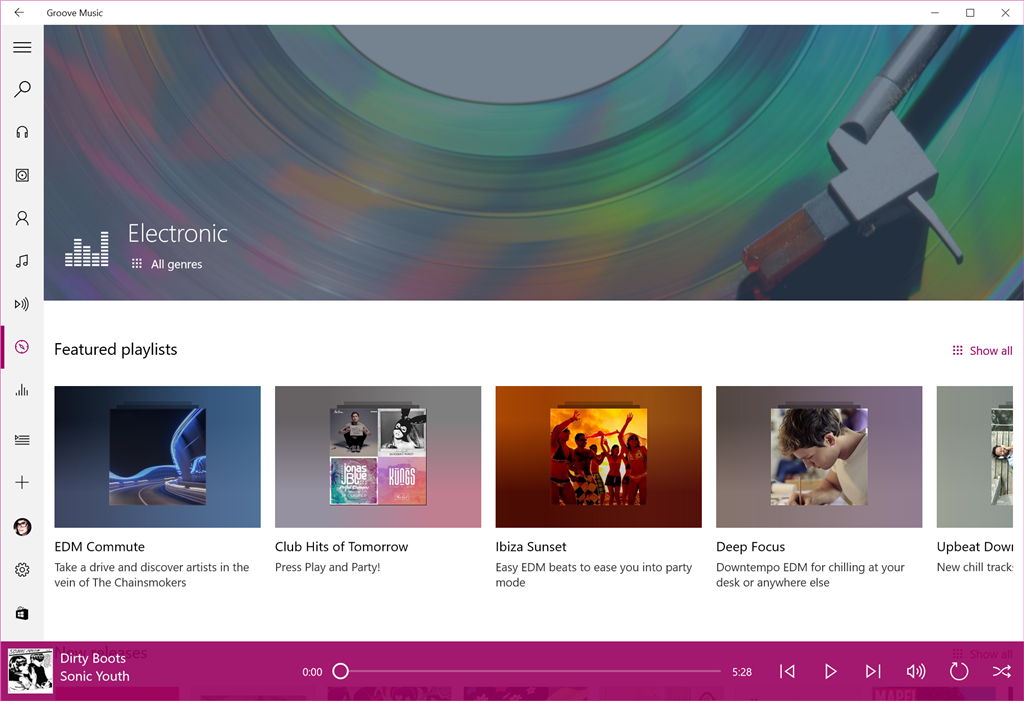
Task: Go to Songs via music note icon
Action: pyautogui.click(x=22, y=261)
